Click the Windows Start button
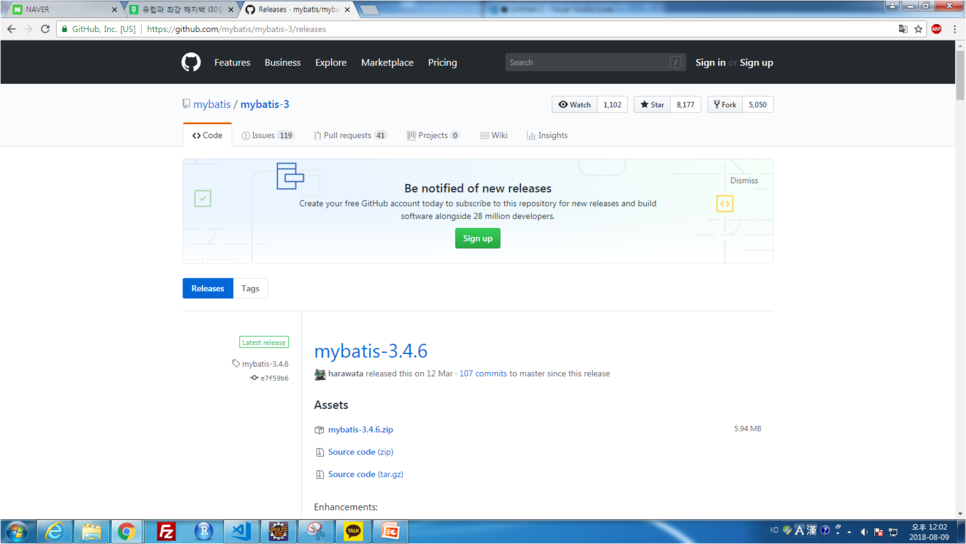Screen dimensions: 966x544 point(17,531)
